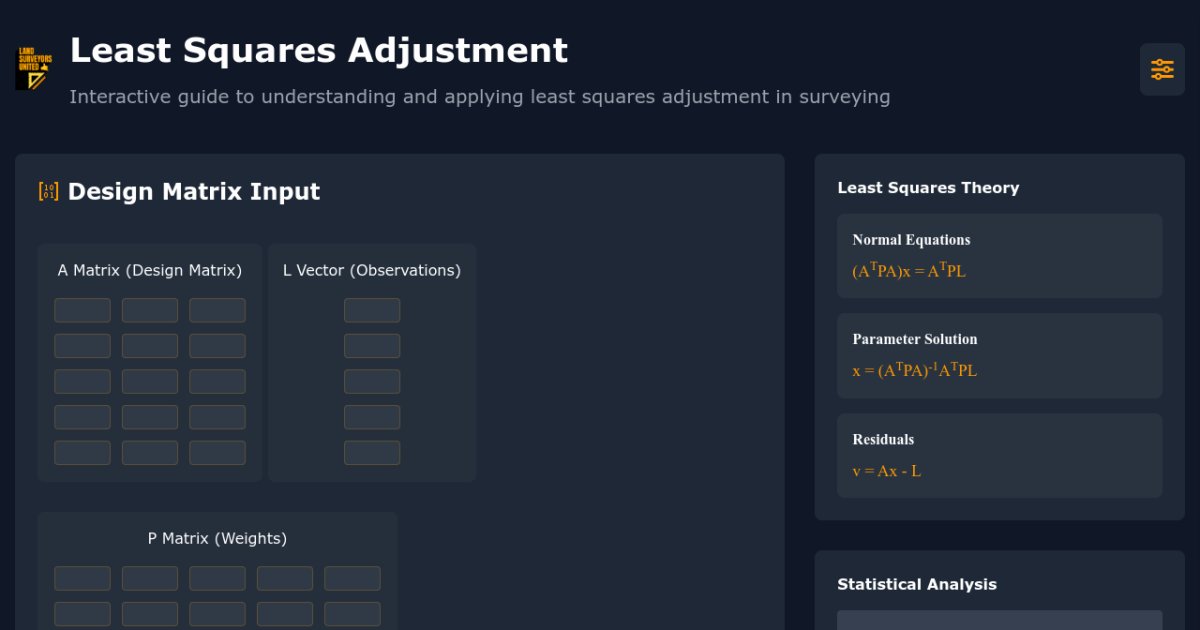The image size is (1200, 630).
Task: Click the A Matrix (Design Matrix) label
Action: click(x=149, y=270)
